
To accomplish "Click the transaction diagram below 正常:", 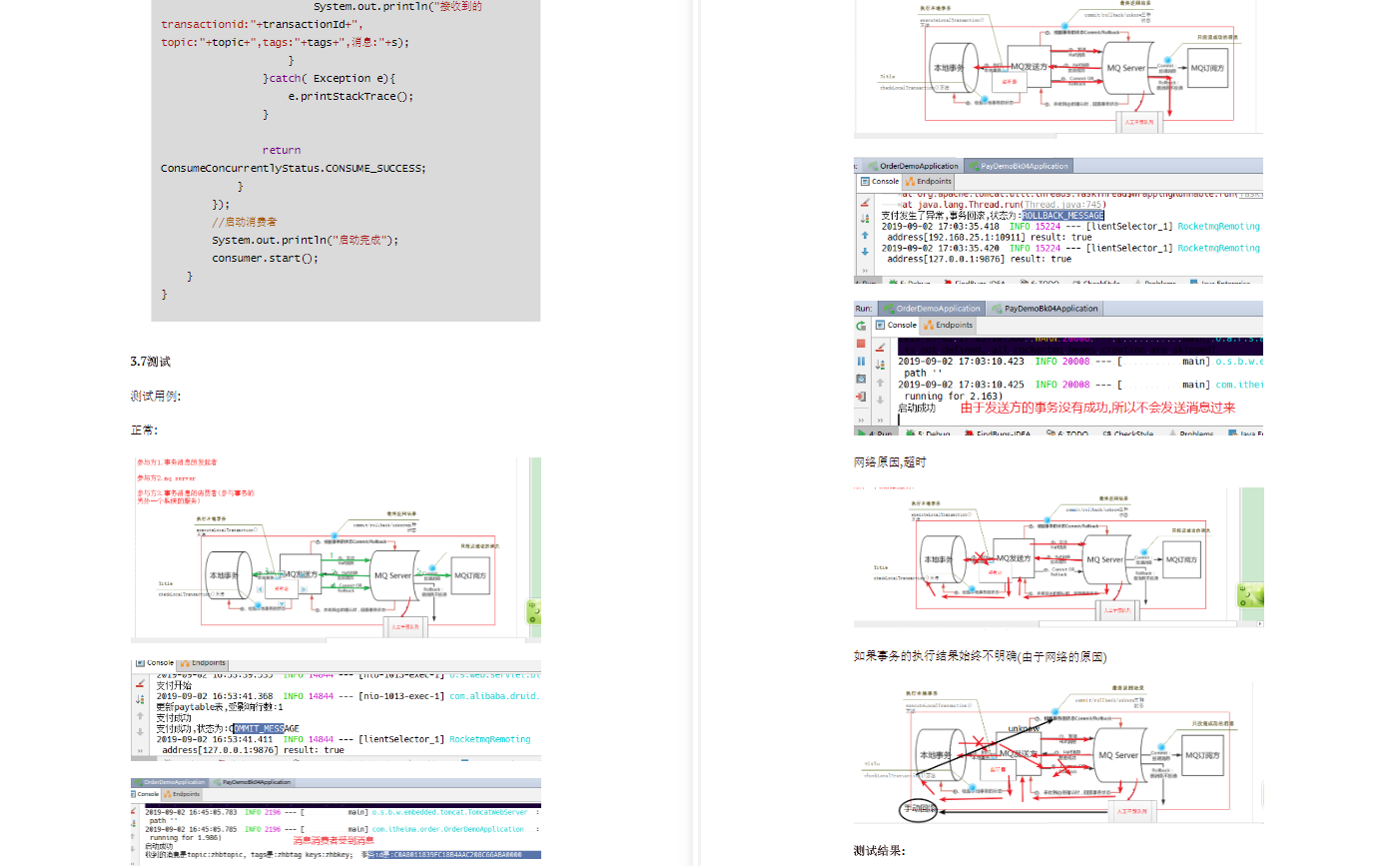I will click(336, 549).
